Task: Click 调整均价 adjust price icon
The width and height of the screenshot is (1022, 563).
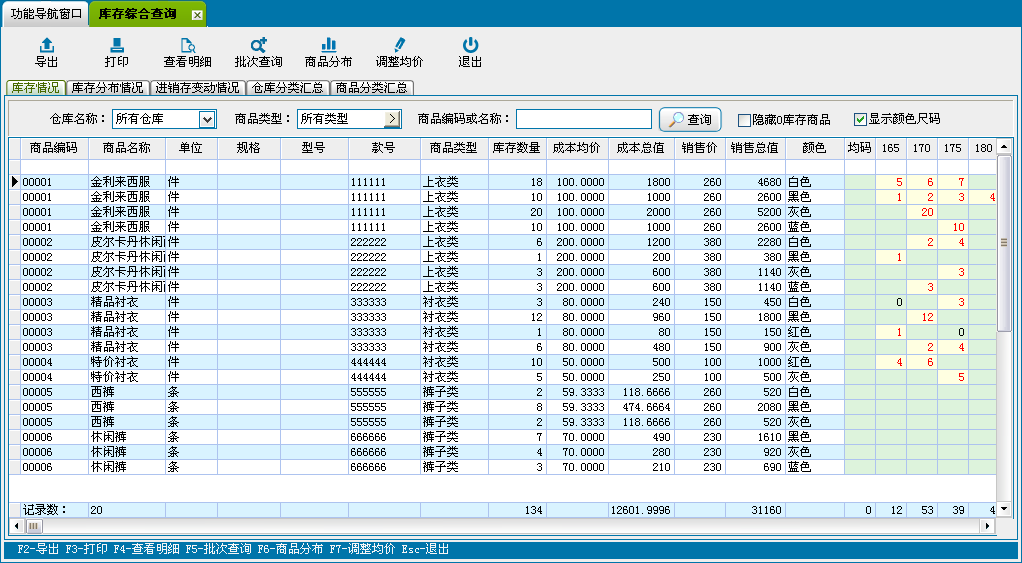Action: (400, 45)
